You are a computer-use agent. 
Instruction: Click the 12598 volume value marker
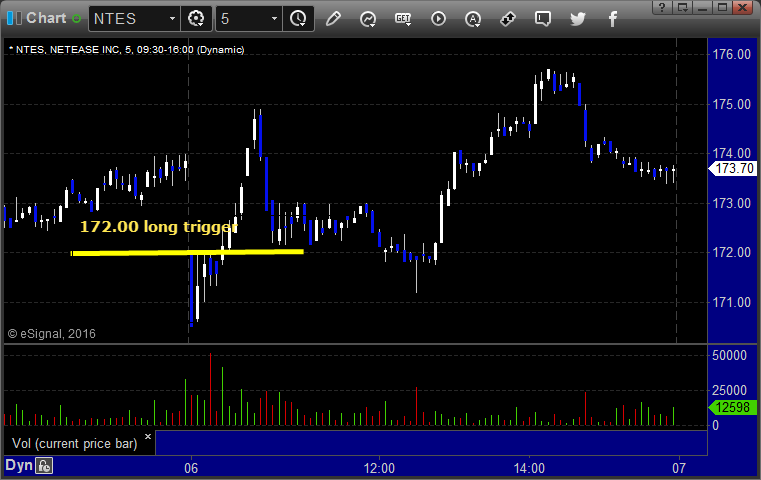(733, 407)
